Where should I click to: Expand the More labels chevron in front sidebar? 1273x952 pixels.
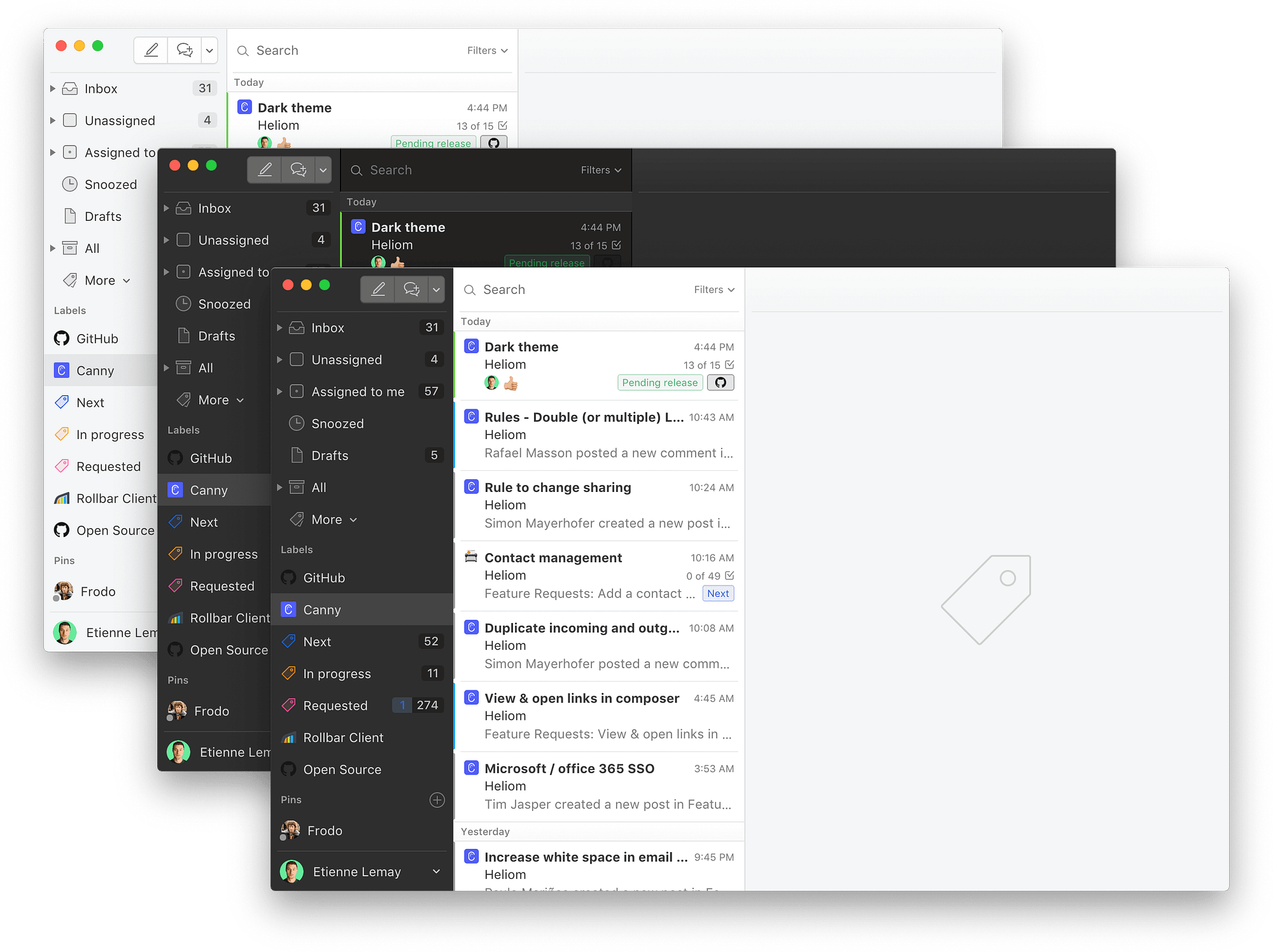point(353,520)
